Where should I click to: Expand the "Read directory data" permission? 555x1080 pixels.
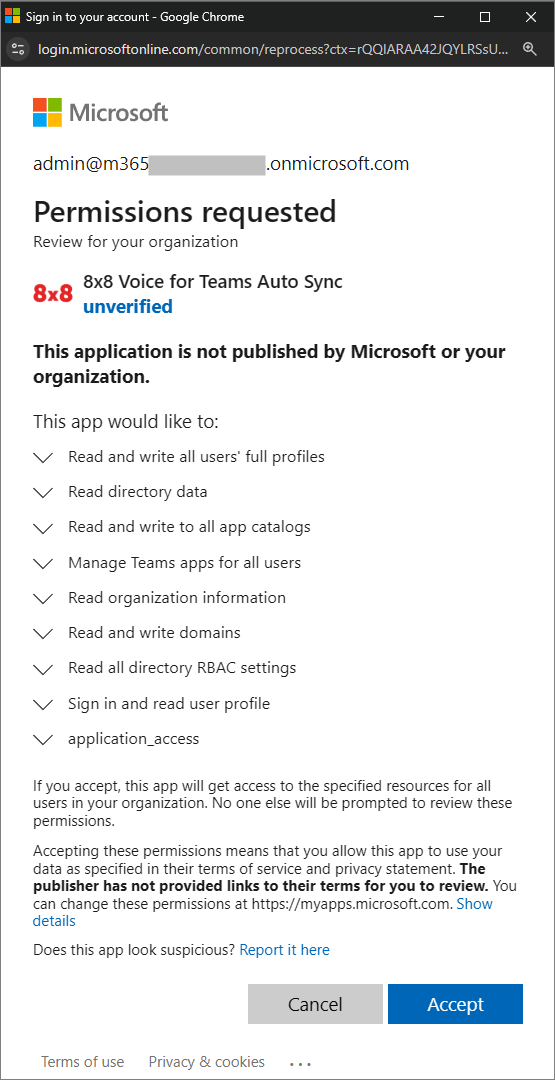(43, 492)
